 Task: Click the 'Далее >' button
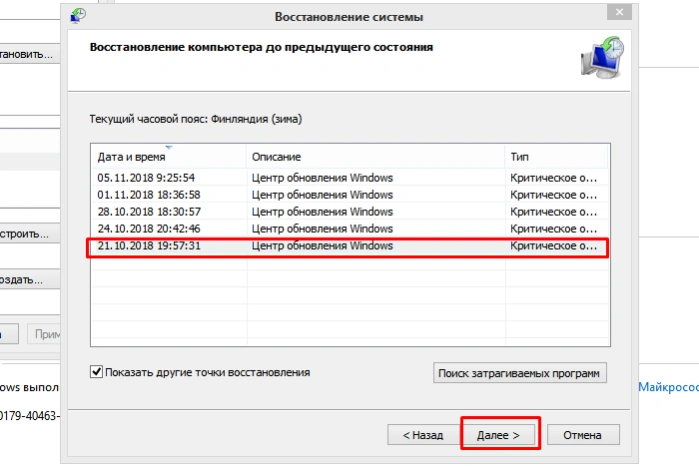(498, 435)
